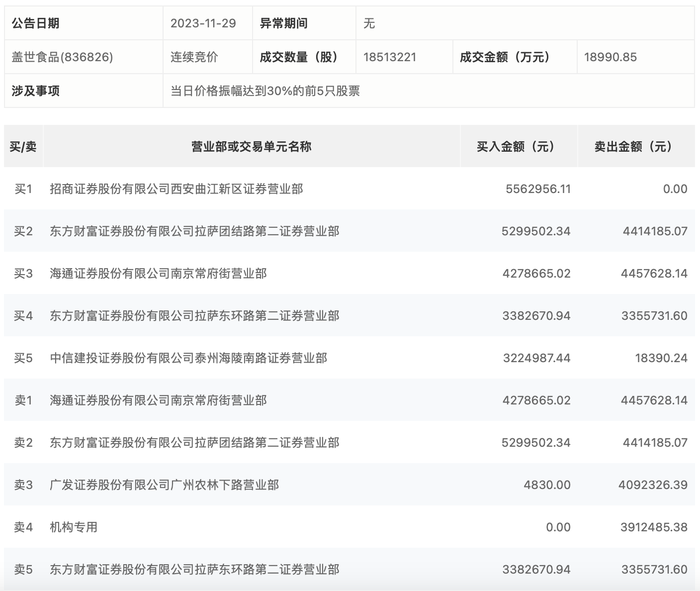The height and width of the screenshot is (591, 700).
Task: Click the 机构专用 entry
Action: click(x=74, y=527)
